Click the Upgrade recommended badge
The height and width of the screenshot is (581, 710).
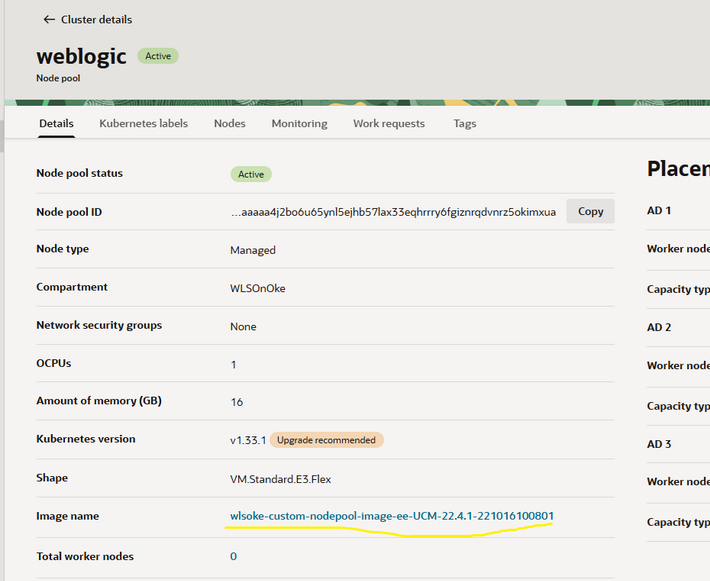[326, 440]
